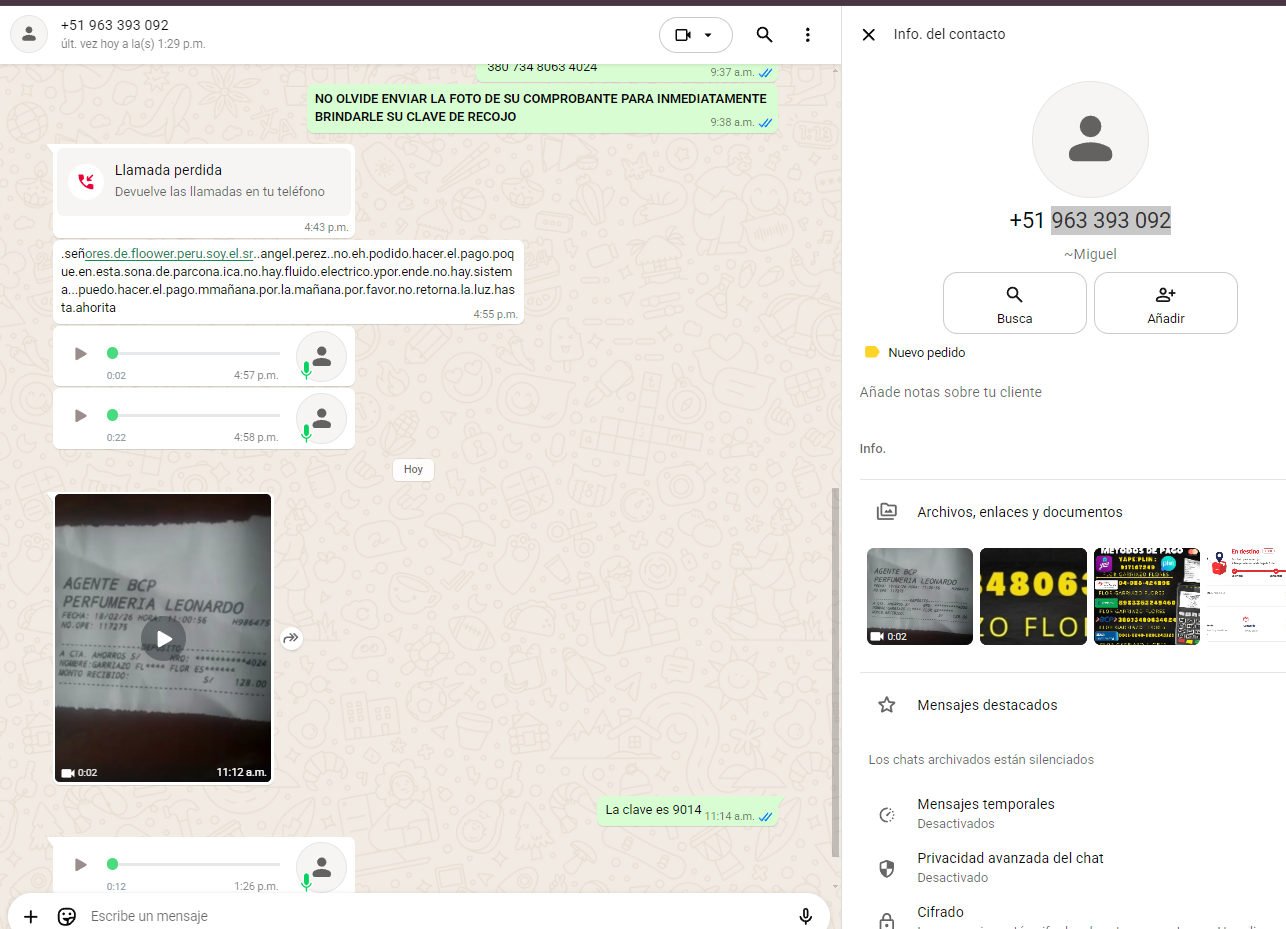The height and width of the screenshot is (929, 1286).
Task: Click the Busca button in contact info
Action: click(1014, 304)
